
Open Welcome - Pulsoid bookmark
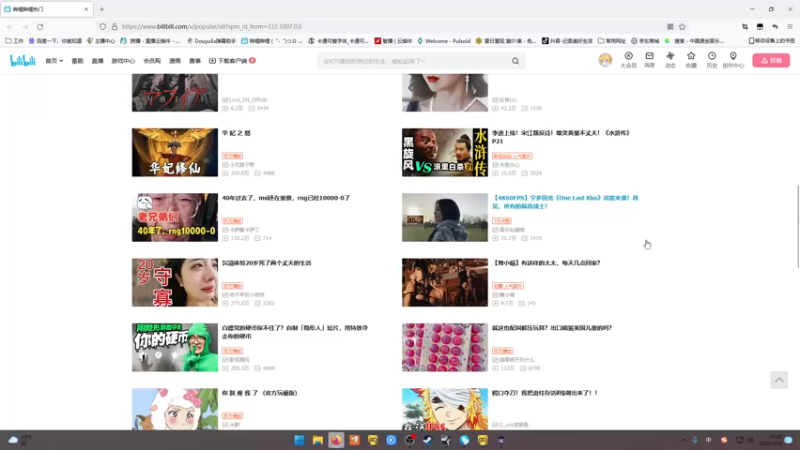pyautogui.click(x=444, y=41)
